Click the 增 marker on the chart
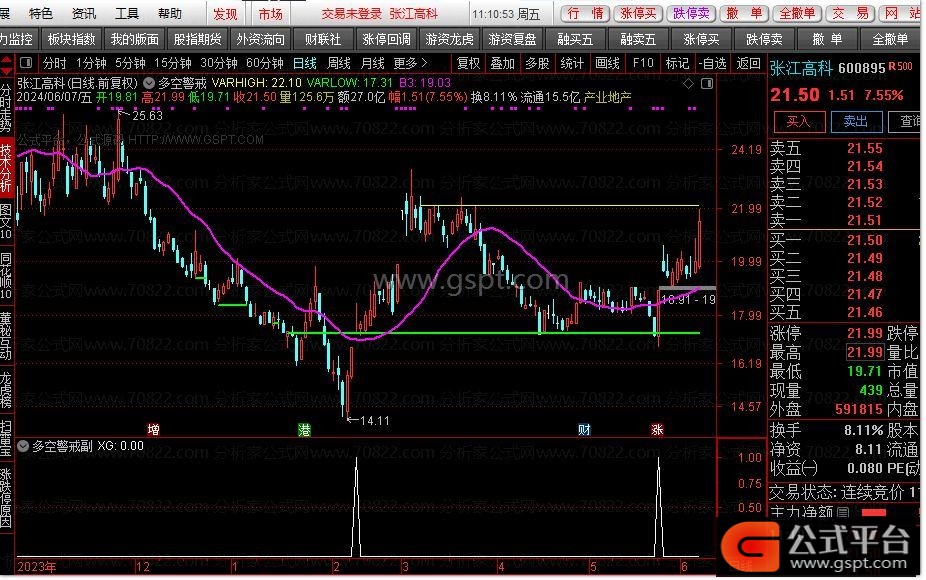Image resolution: width=926 pixels, height=580 pixels. (154, 430)
